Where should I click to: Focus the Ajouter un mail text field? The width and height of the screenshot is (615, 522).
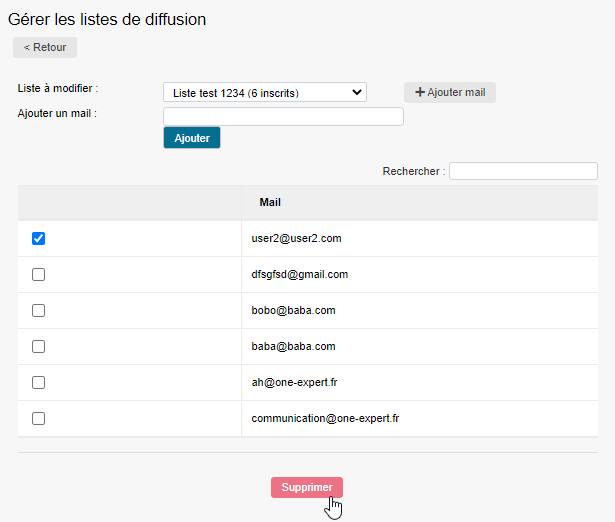283,117
